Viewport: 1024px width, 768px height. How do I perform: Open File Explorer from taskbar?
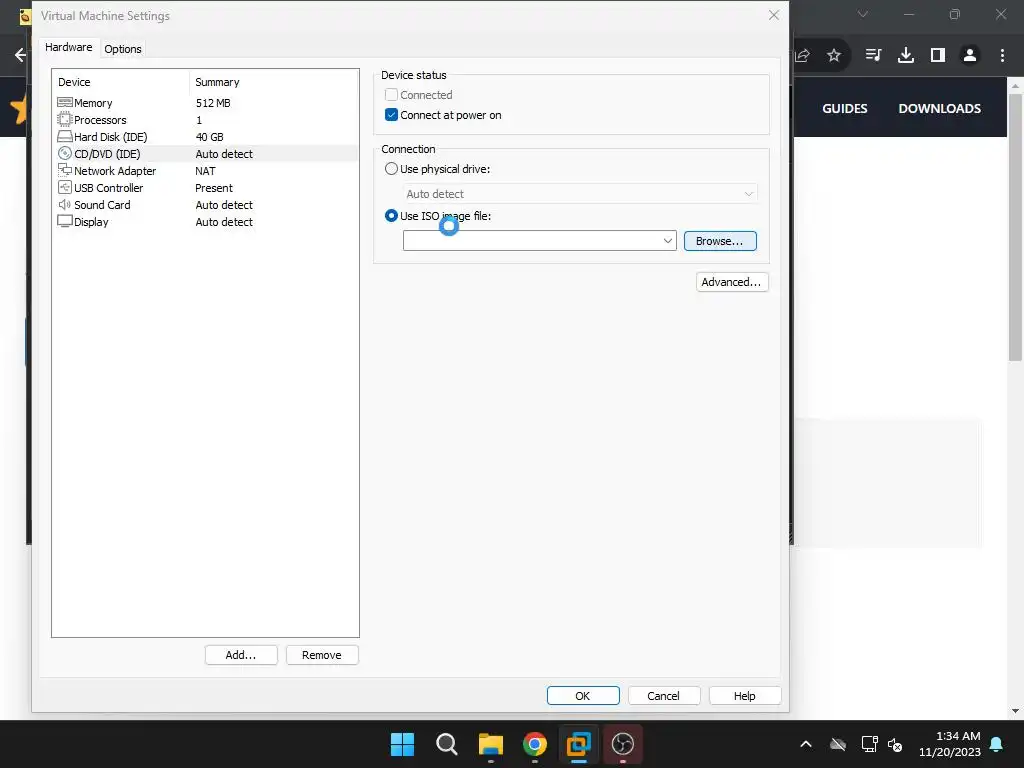tap(490, 744)
